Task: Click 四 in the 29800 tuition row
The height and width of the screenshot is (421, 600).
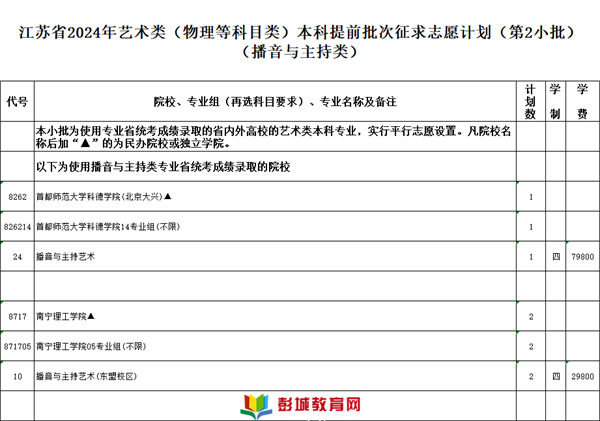Action: [556, 376]
